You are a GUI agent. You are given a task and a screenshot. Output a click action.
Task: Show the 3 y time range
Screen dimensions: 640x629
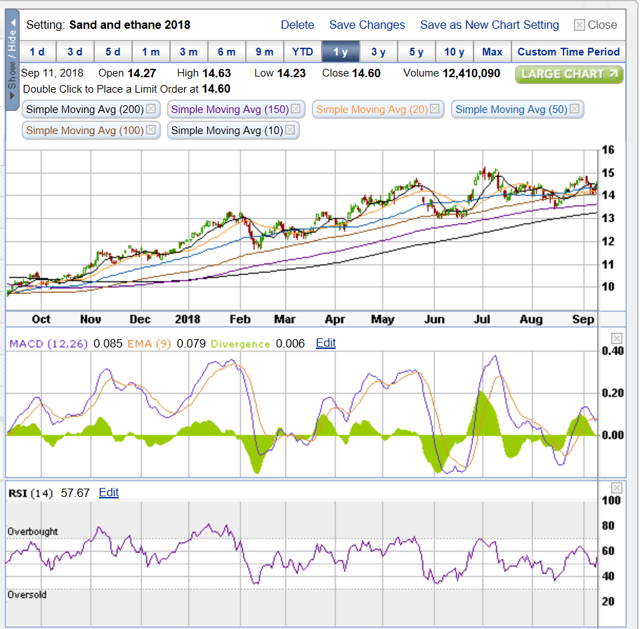click(x=378, y=52)
